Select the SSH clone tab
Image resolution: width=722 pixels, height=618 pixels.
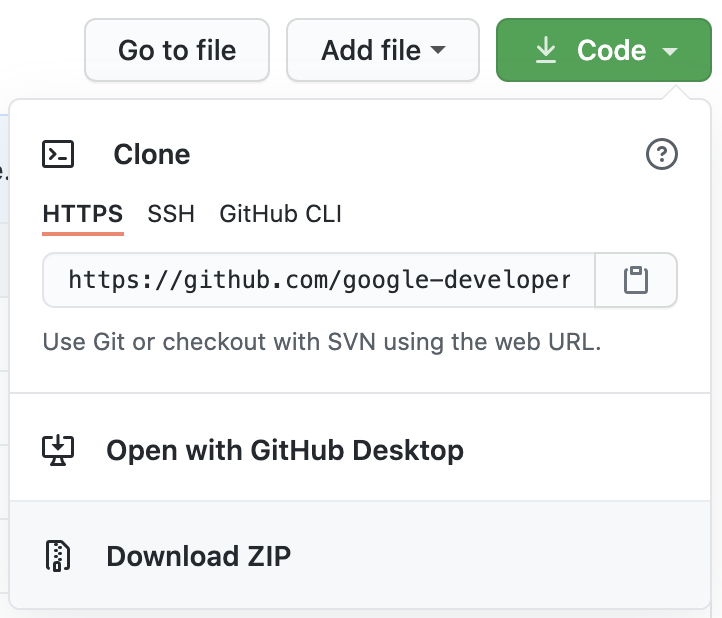[x=171, y=213]
